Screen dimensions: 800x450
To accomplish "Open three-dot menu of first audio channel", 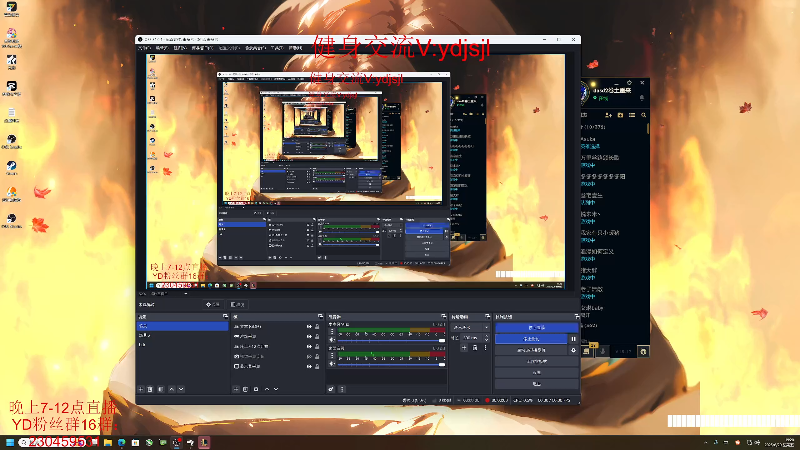I will (x=332, y=332).
